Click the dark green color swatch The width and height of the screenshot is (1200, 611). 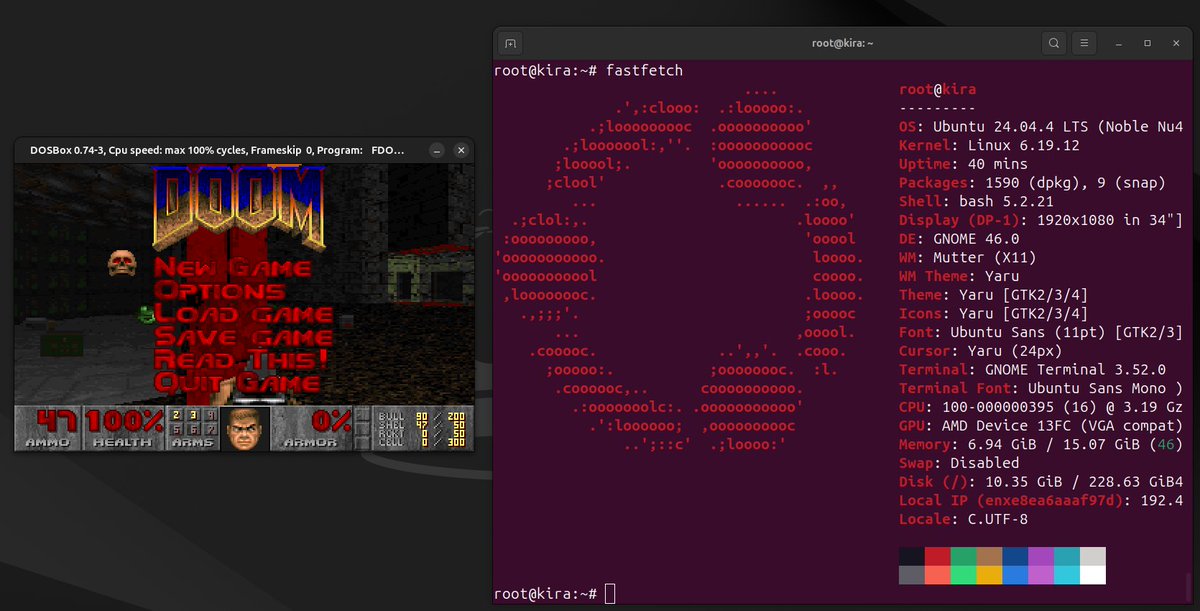click(964, 556)
